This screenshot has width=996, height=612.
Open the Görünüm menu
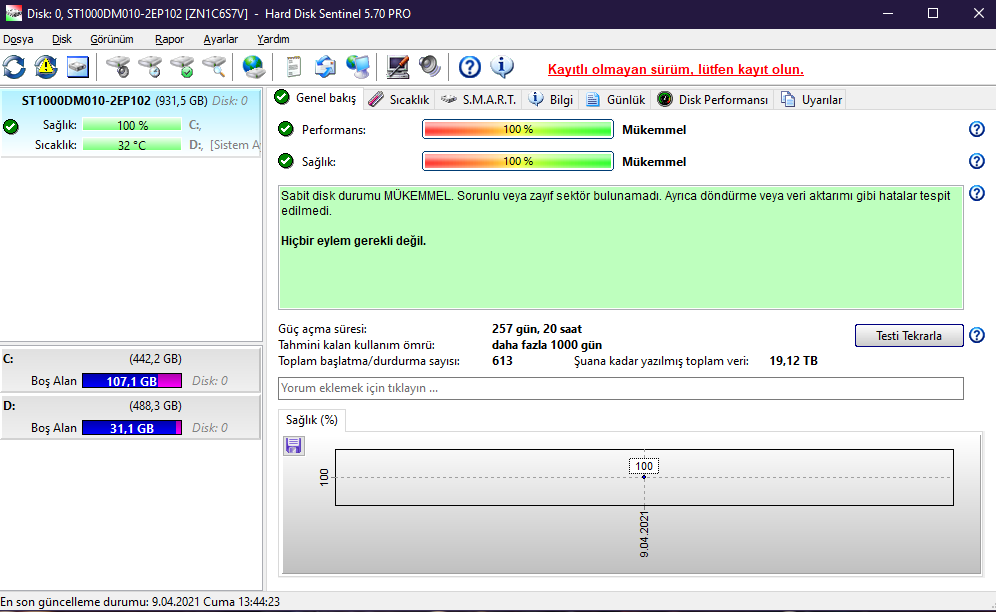click(x=112, y=39)
